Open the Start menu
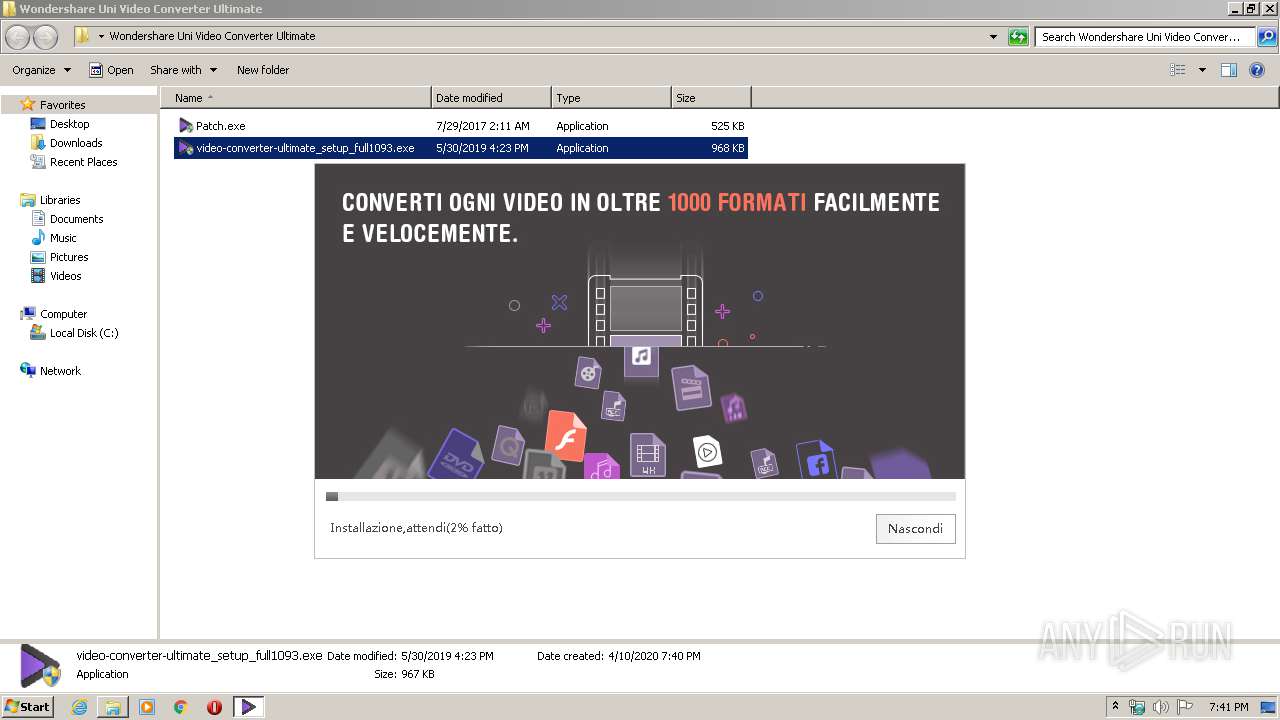The height and width of the screenshot is (720, 1280). [x=28, y=706]
